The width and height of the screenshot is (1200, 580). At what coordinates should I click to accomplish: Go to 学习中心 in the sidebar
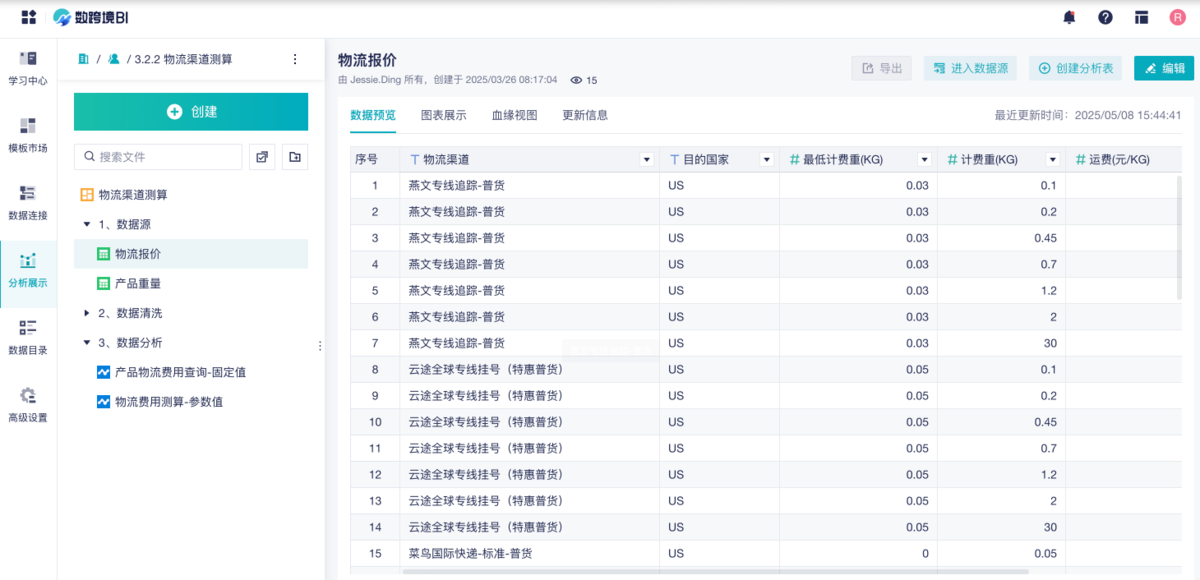click(28, 67)
